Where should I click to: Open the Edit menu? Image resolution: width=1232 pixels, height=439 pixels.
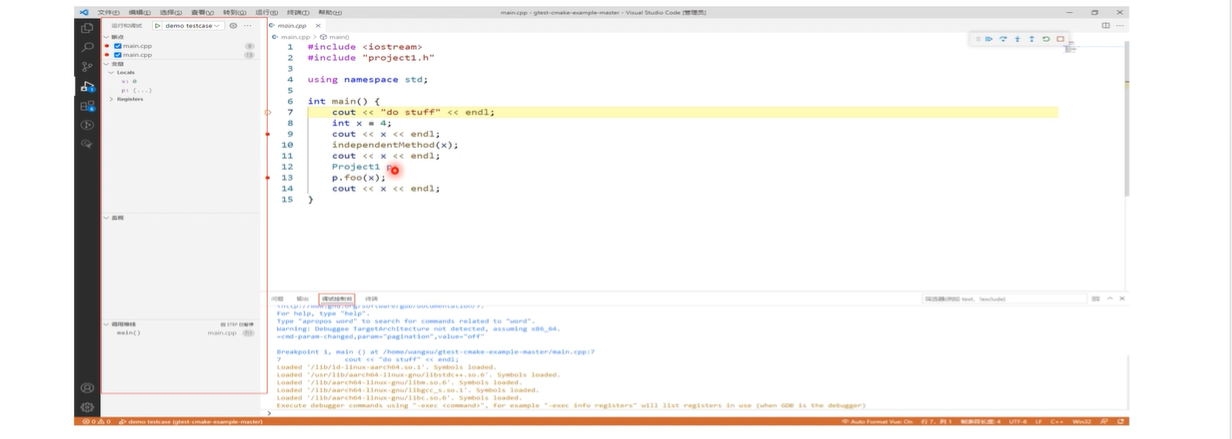pyautogui.click(x=139, y=12)
